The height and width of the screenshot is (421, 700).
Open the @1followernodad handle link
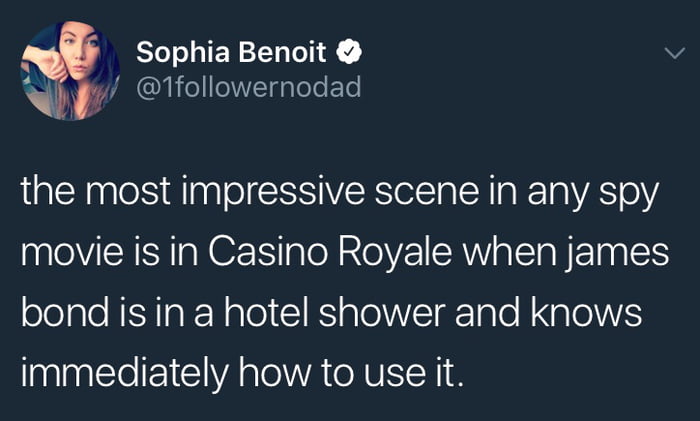pyautogui.click(x=247, y=89)
